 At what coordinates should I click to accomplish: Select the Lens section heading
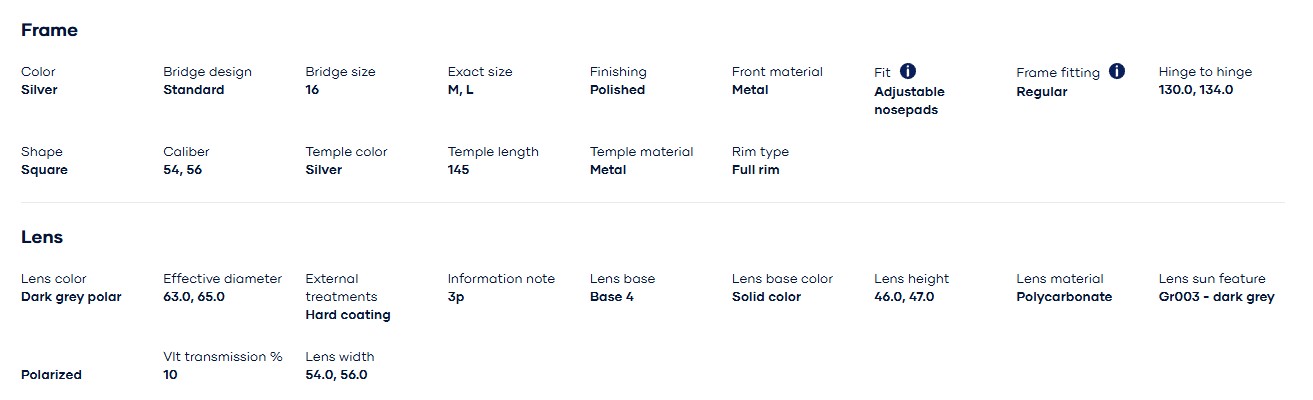click(42, 237)
